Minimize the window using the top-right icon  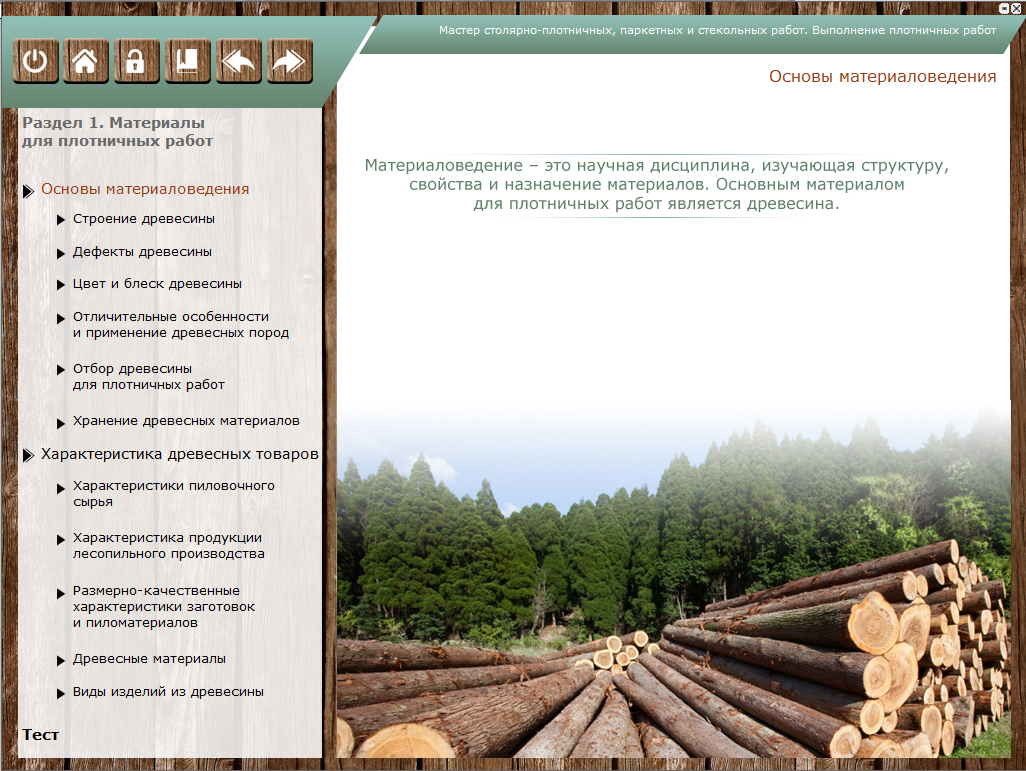(x=1004, y=8)
